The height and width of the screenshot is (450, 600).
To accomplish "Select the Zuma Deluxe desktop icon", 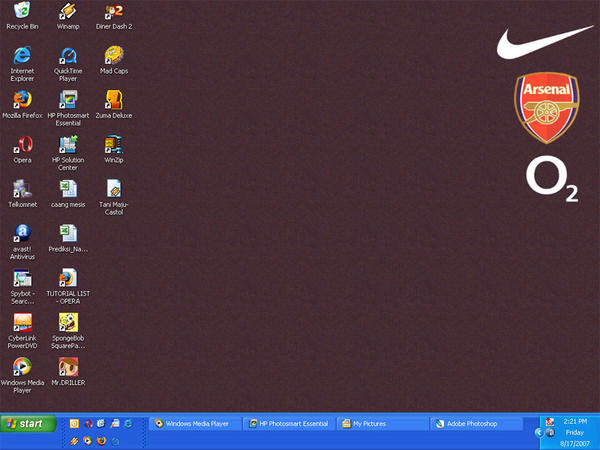I will [x=114, y=104].
